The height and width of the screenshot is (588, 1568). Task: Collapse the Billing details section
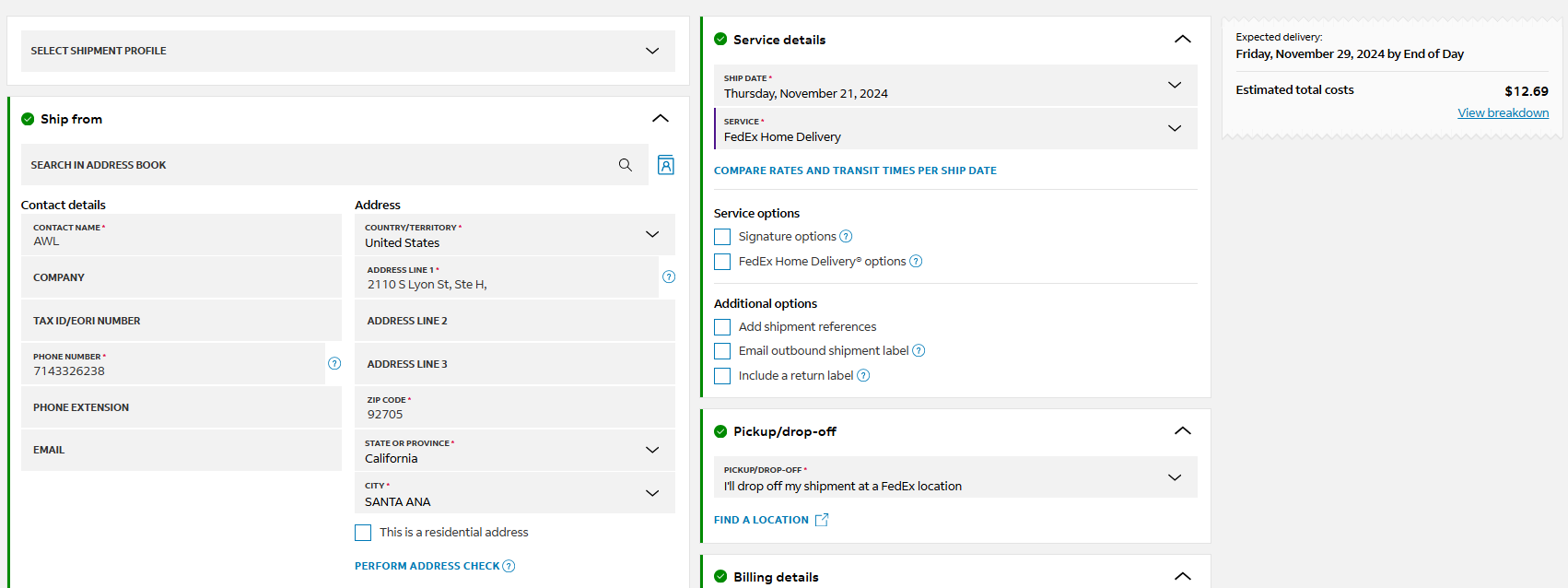(x=1183, y=576)
